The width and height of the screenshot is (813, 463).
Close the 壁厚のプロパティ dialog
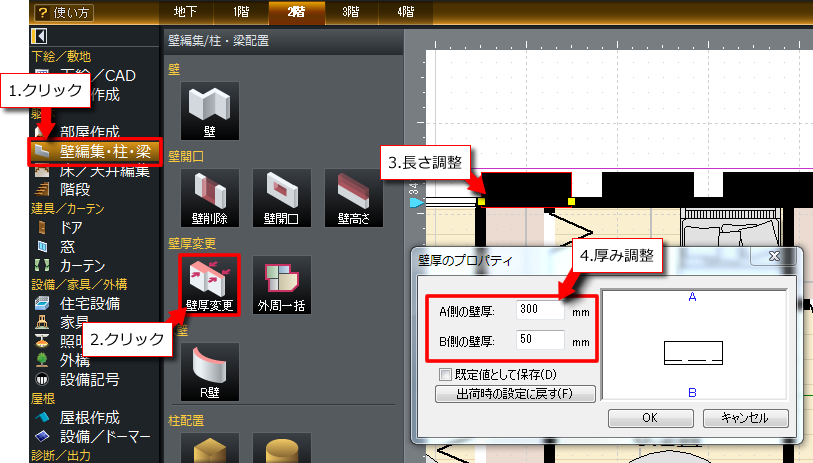[774, 256]
